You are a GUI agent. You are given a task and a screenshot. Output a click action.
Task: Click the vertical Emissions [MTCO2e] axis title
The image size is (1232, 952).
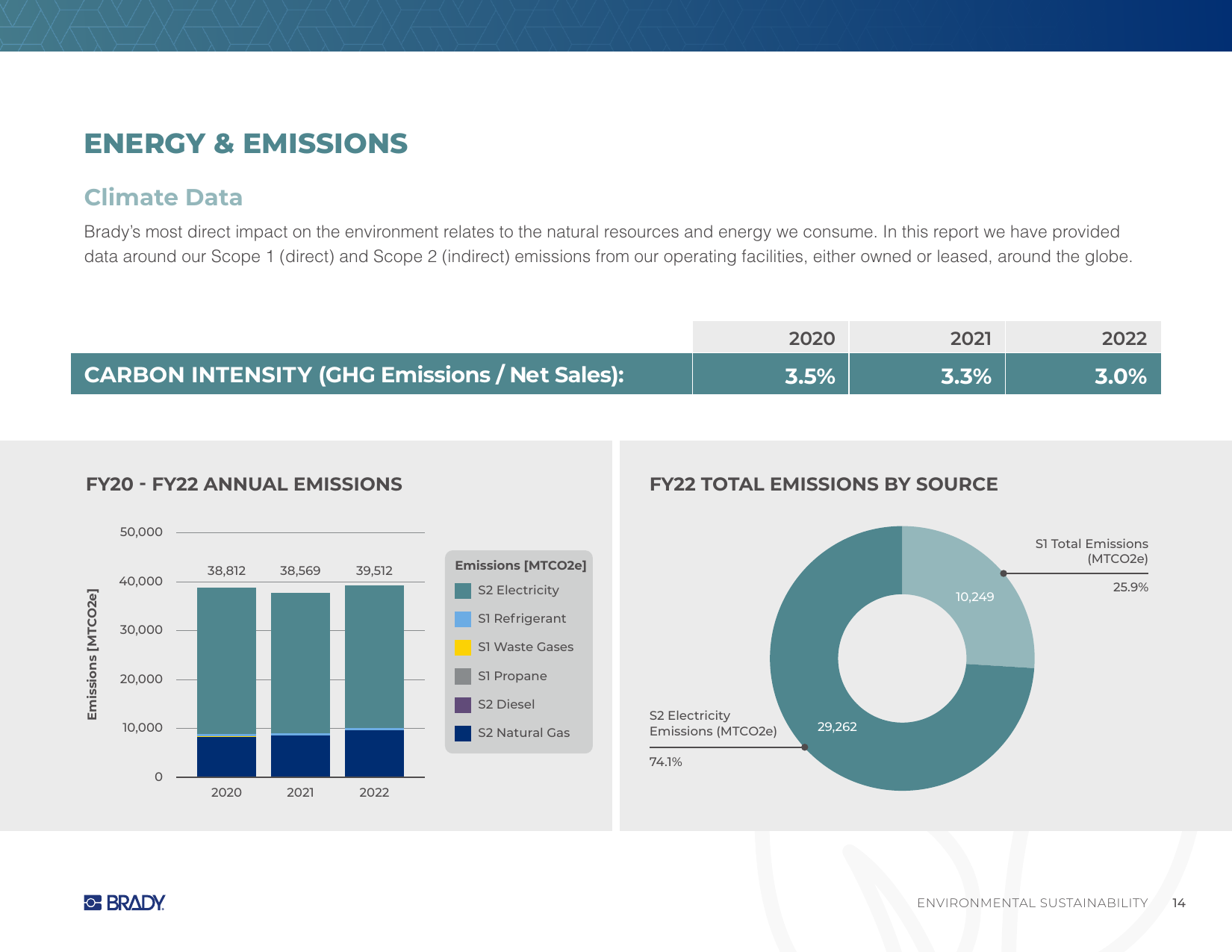coord(93,655)
